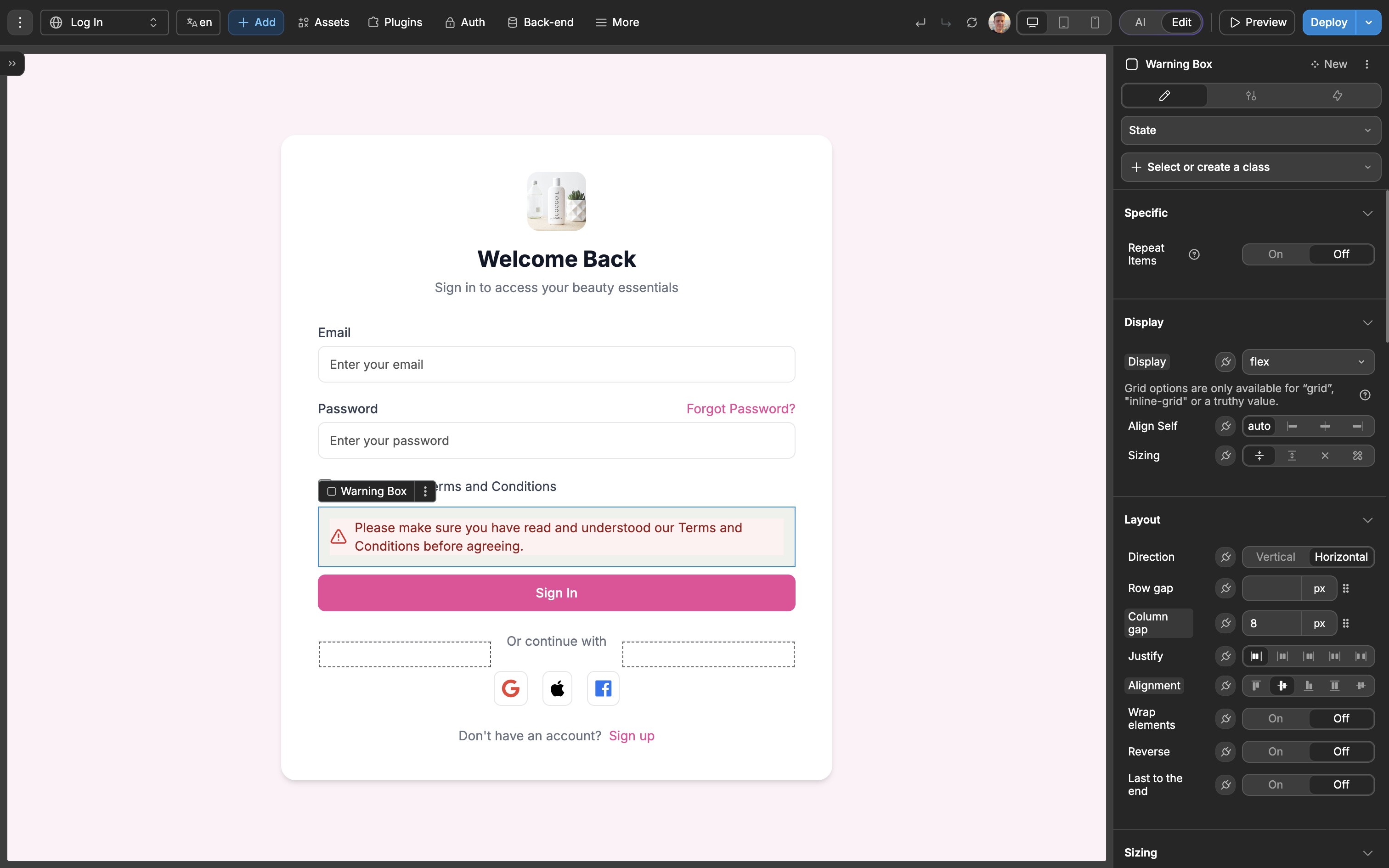Collapse the Sizing section chevron

click(1367, 853)
